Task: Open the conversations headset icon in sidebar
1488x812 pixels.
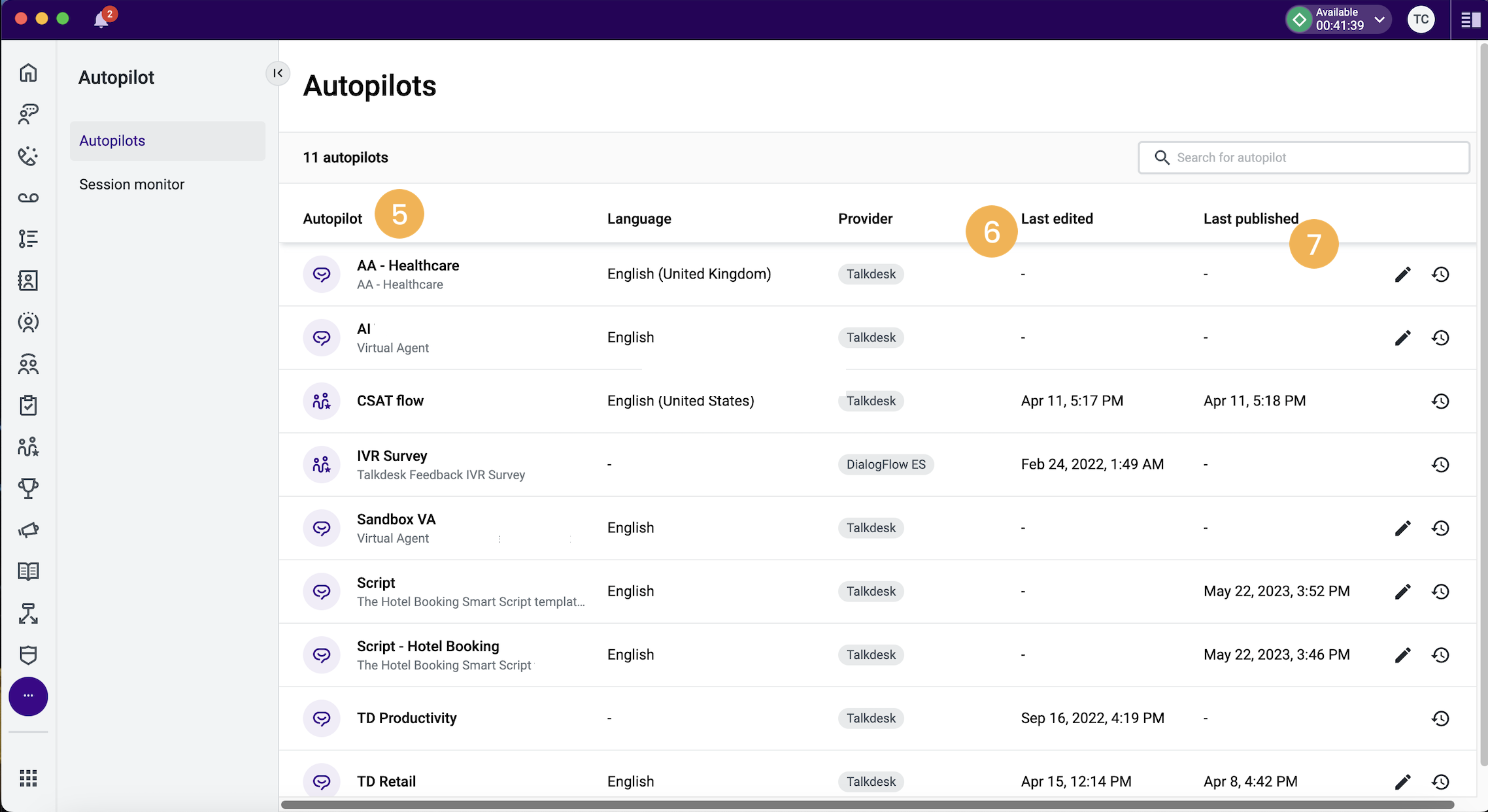Action: (28, 114)
